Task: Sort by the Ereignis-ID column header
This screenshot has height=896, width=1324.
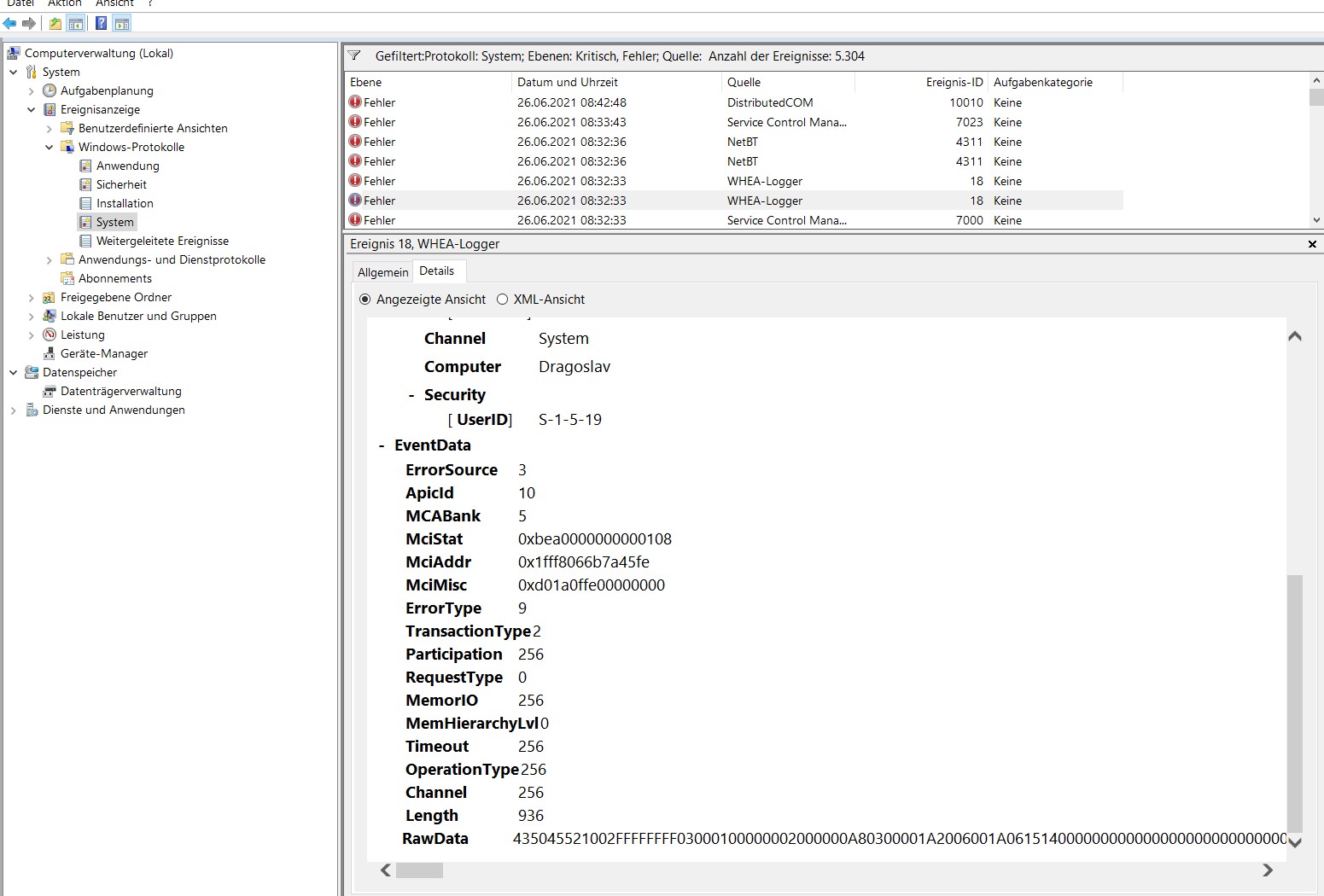Action: point(921,82)
